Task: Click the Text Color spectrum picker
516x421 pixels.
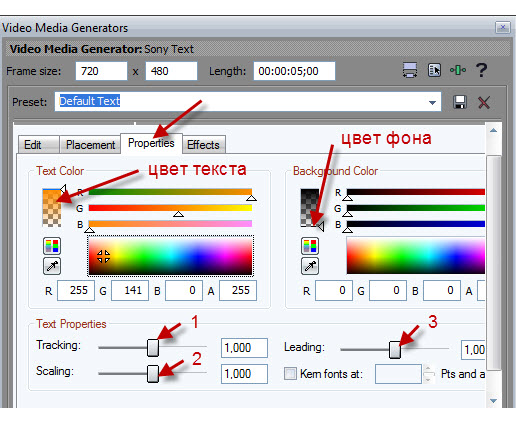Action: pos(170,256)
